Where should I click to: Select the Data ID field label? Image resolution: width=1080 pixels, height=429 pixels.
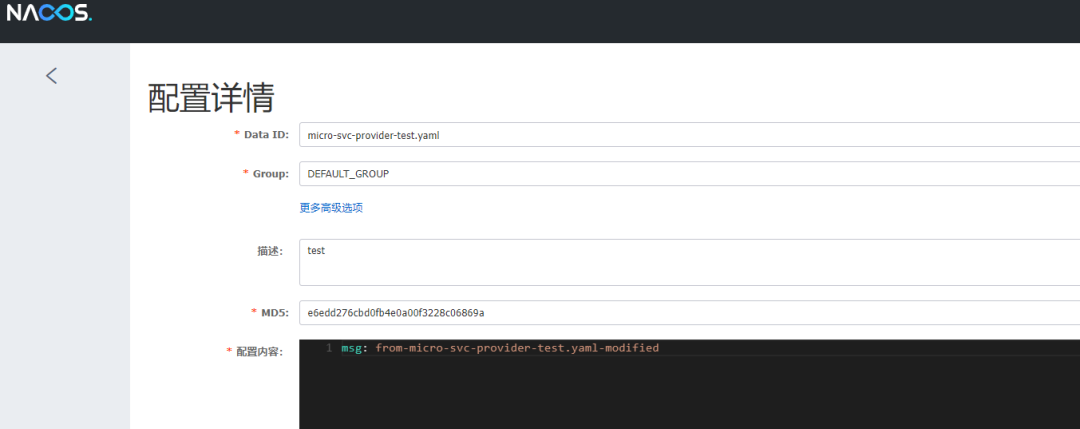(266, 135)
